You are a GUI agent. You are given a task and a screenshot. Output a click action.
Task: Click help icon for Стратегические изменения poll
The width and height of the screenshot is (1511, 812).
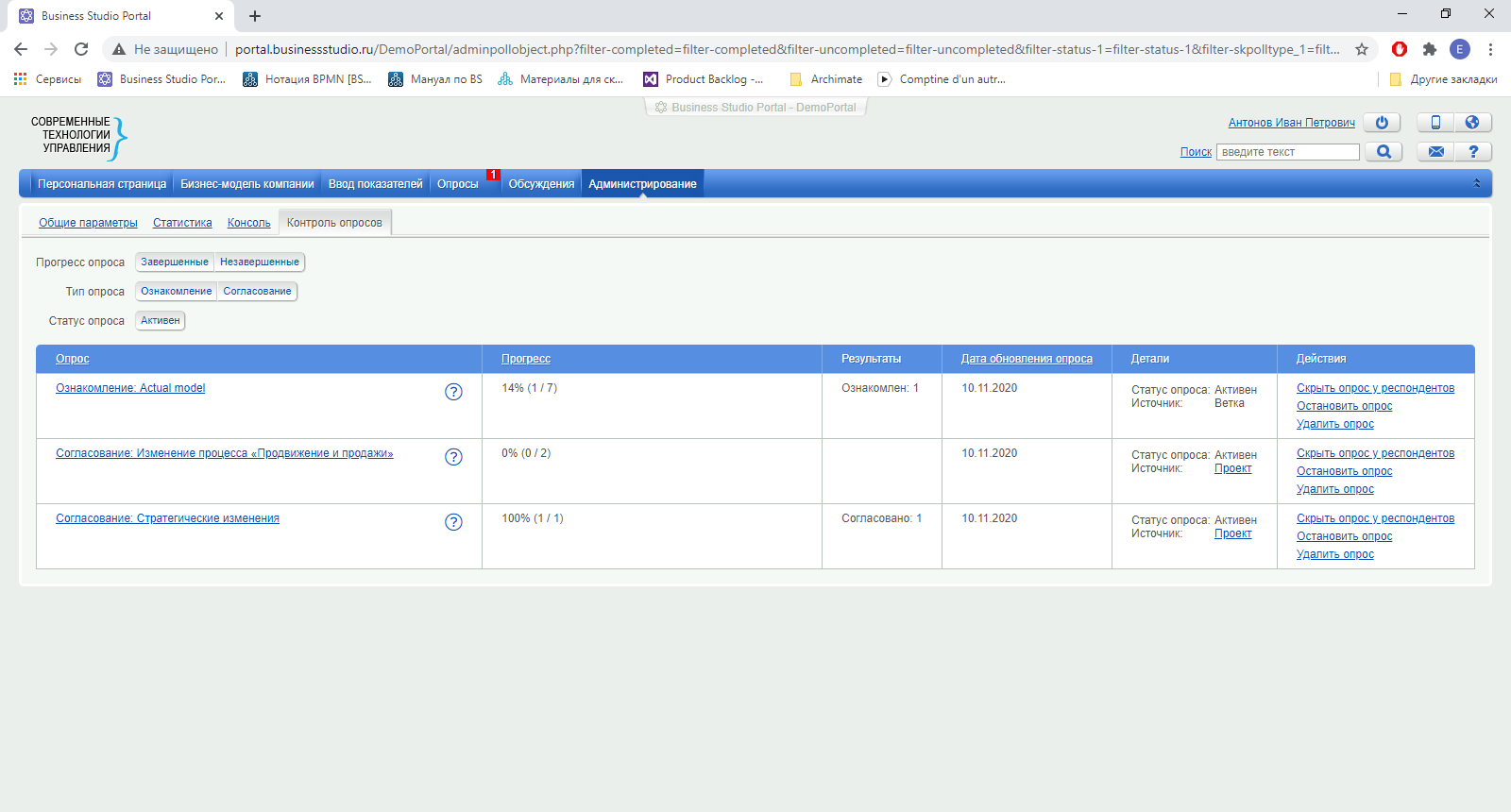coord(453,522)
